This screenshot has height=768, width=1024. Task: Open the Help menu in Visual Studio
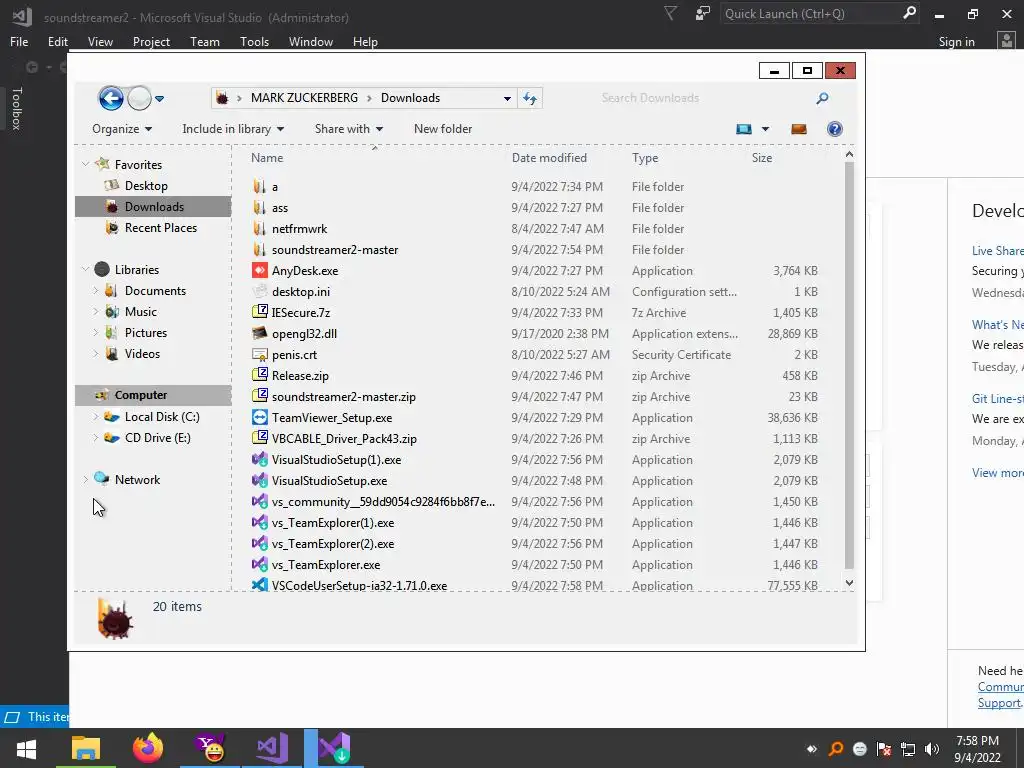[365, 42]
